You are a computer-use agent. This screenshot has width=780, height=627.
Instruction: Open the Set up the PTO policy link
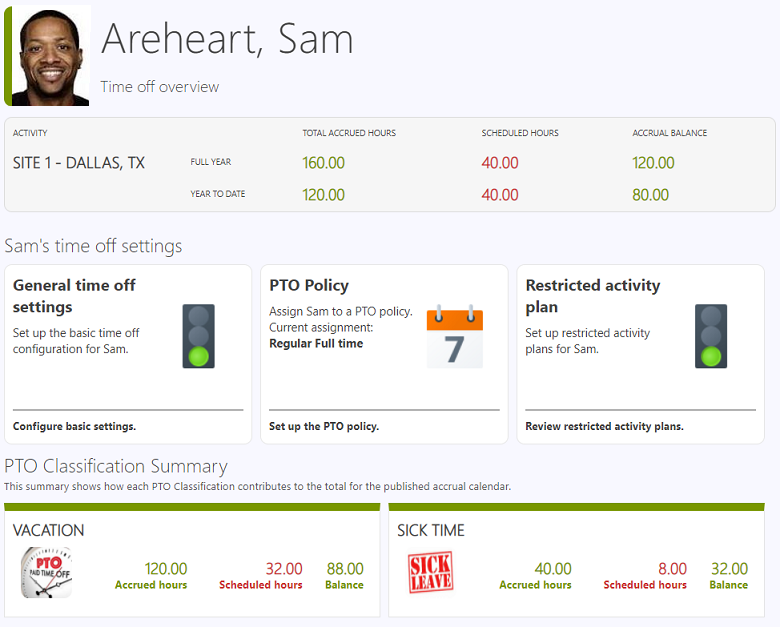(324, 426)
